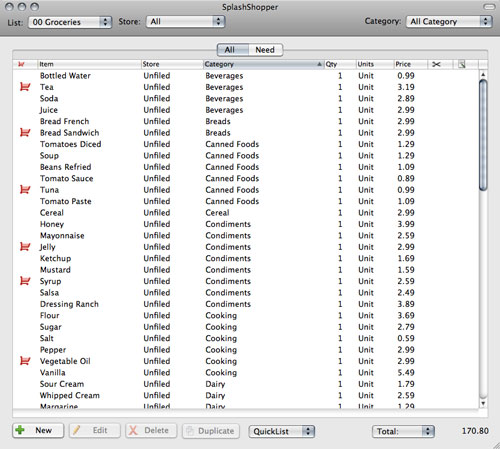Image resolution: width=500 pixels, height=449 pixels.
Task: Click the vertical scrollbar thumb
Action: click(483, 135)
